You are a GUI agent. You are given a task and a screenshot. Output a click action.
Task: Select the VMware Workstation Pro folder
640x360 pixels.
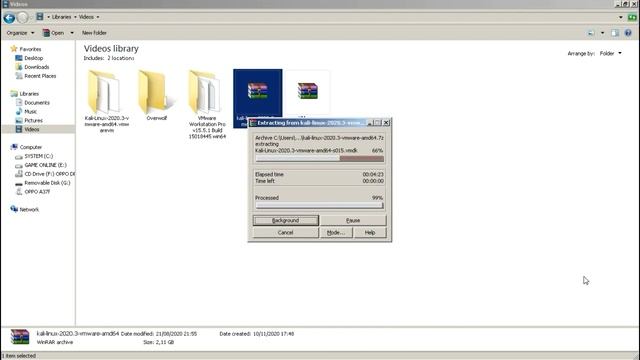(x=207, y=104)
